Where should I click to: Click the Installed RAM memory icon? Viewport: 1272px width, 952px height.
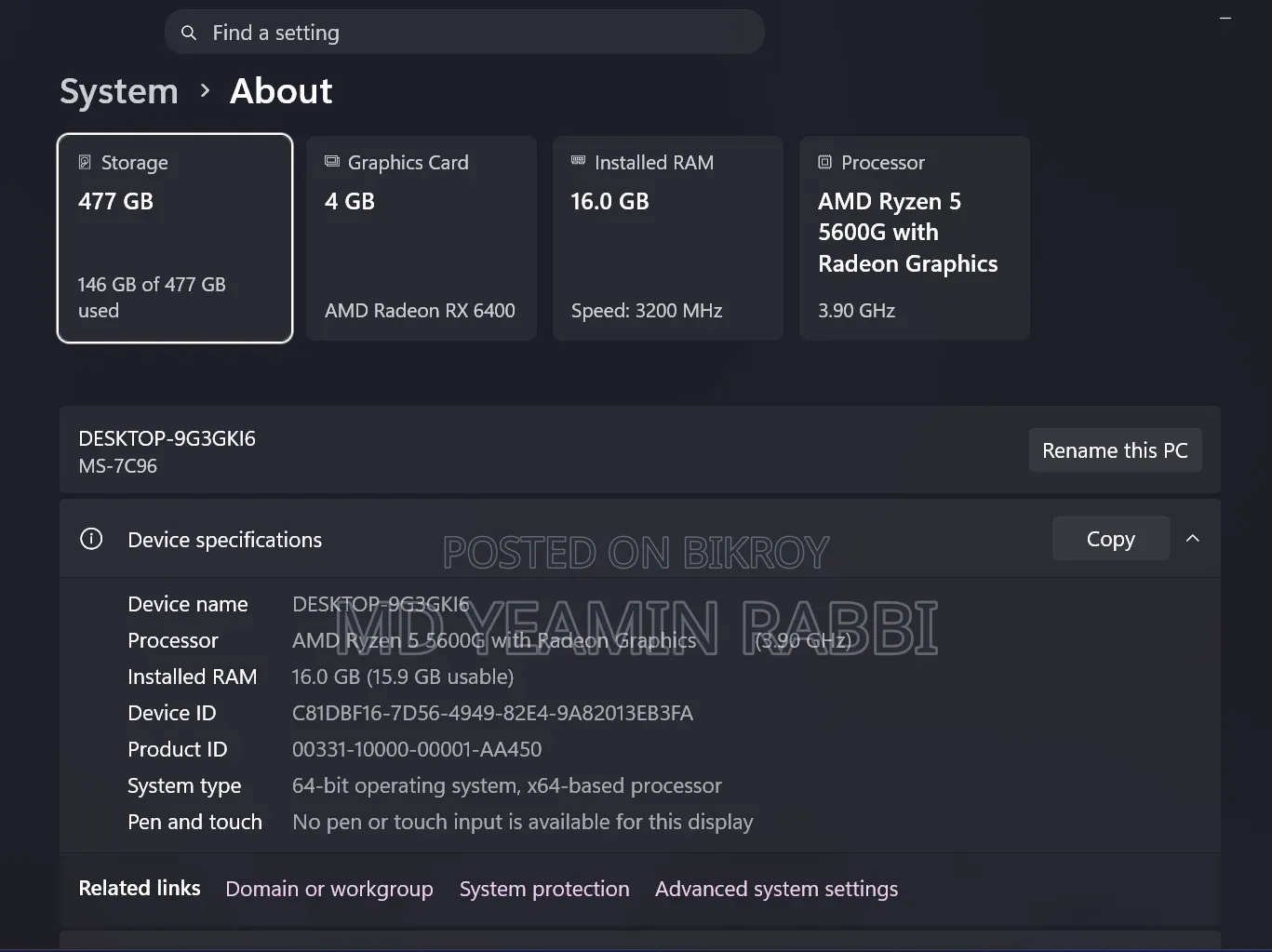578,161
